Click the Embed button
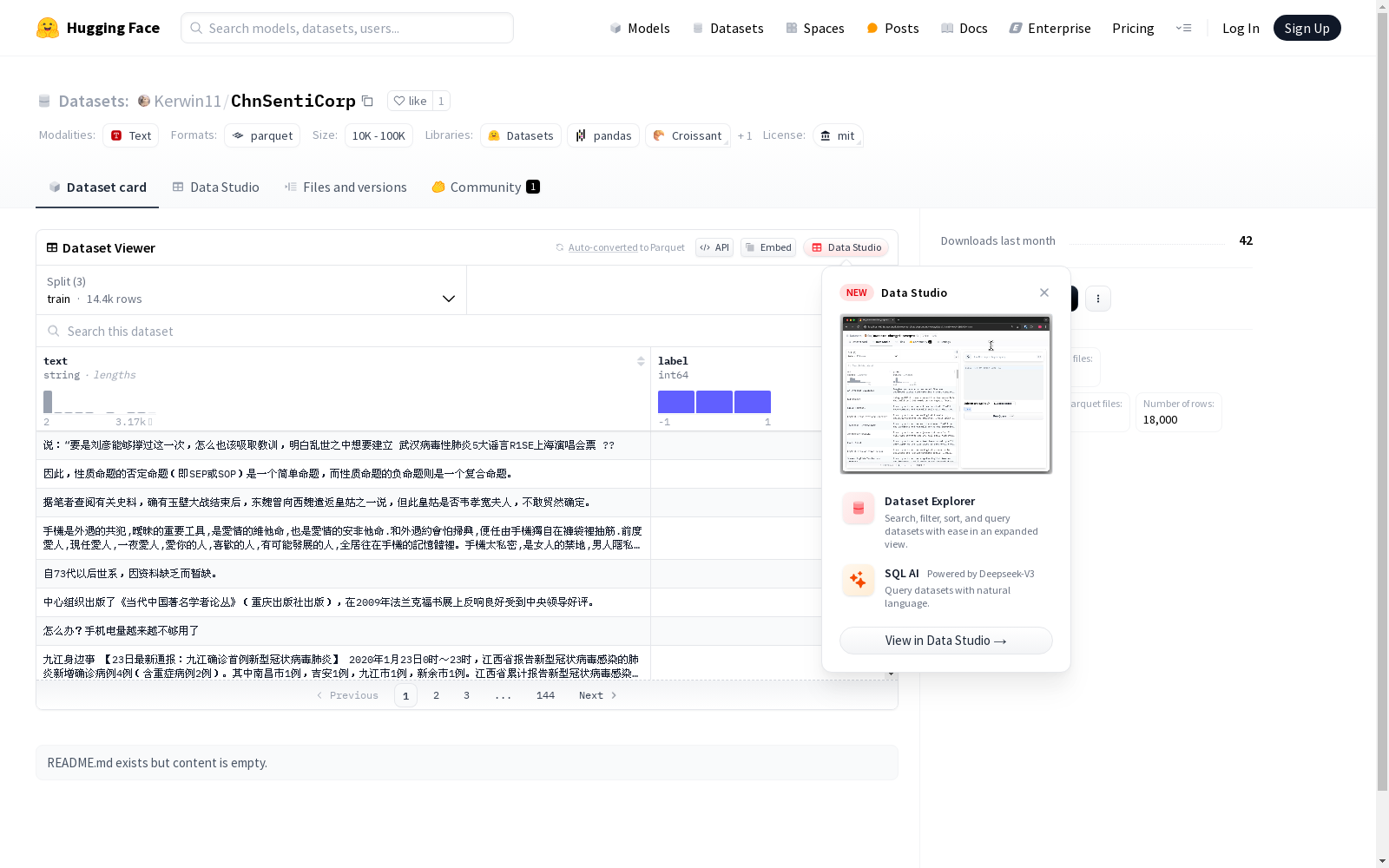This screenshot has height=868, width=1389. (768, 247)
